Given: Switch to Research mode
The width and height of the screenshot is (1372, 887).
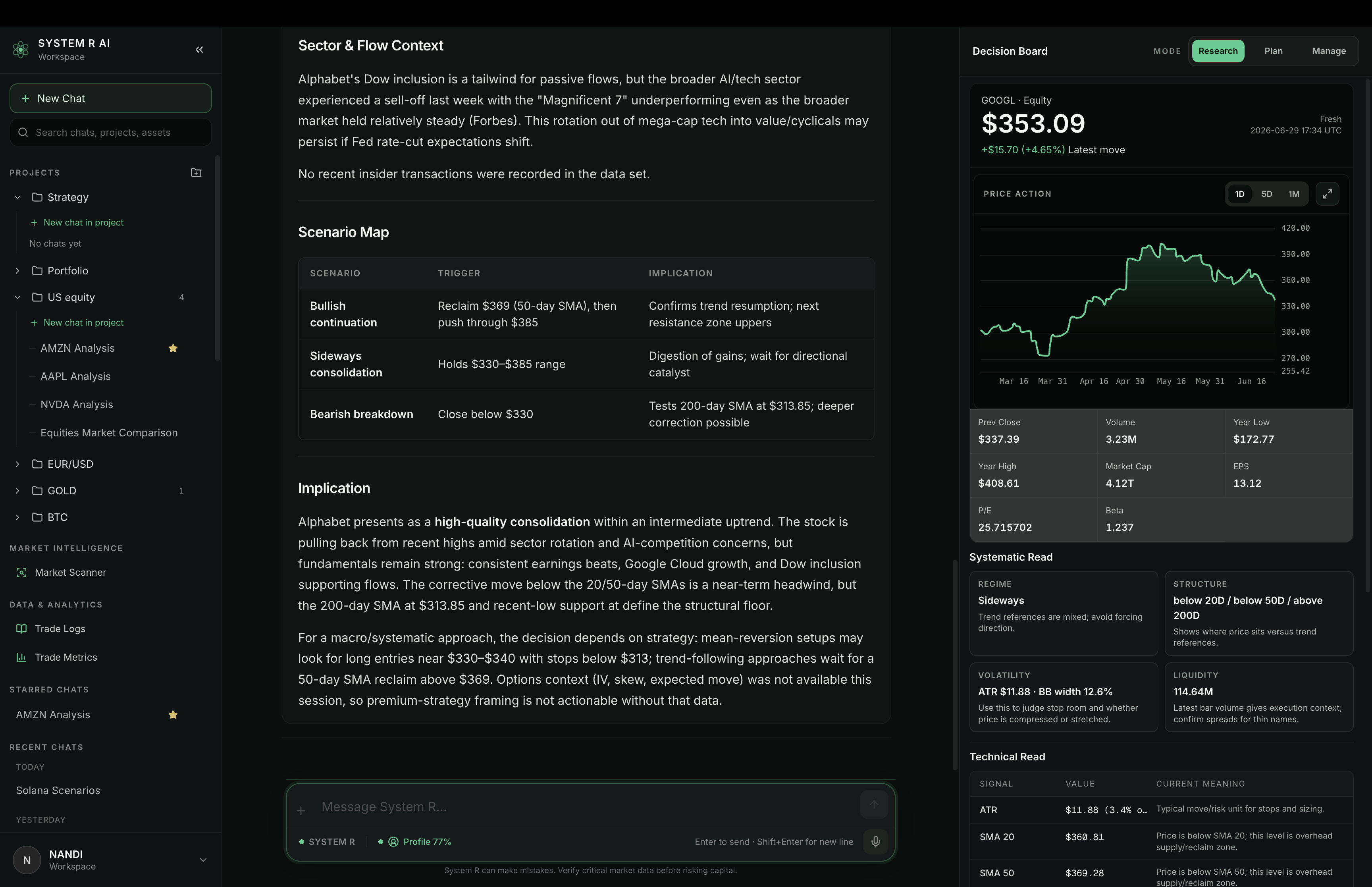Looking at the screenshot, I should point(1218,51).
